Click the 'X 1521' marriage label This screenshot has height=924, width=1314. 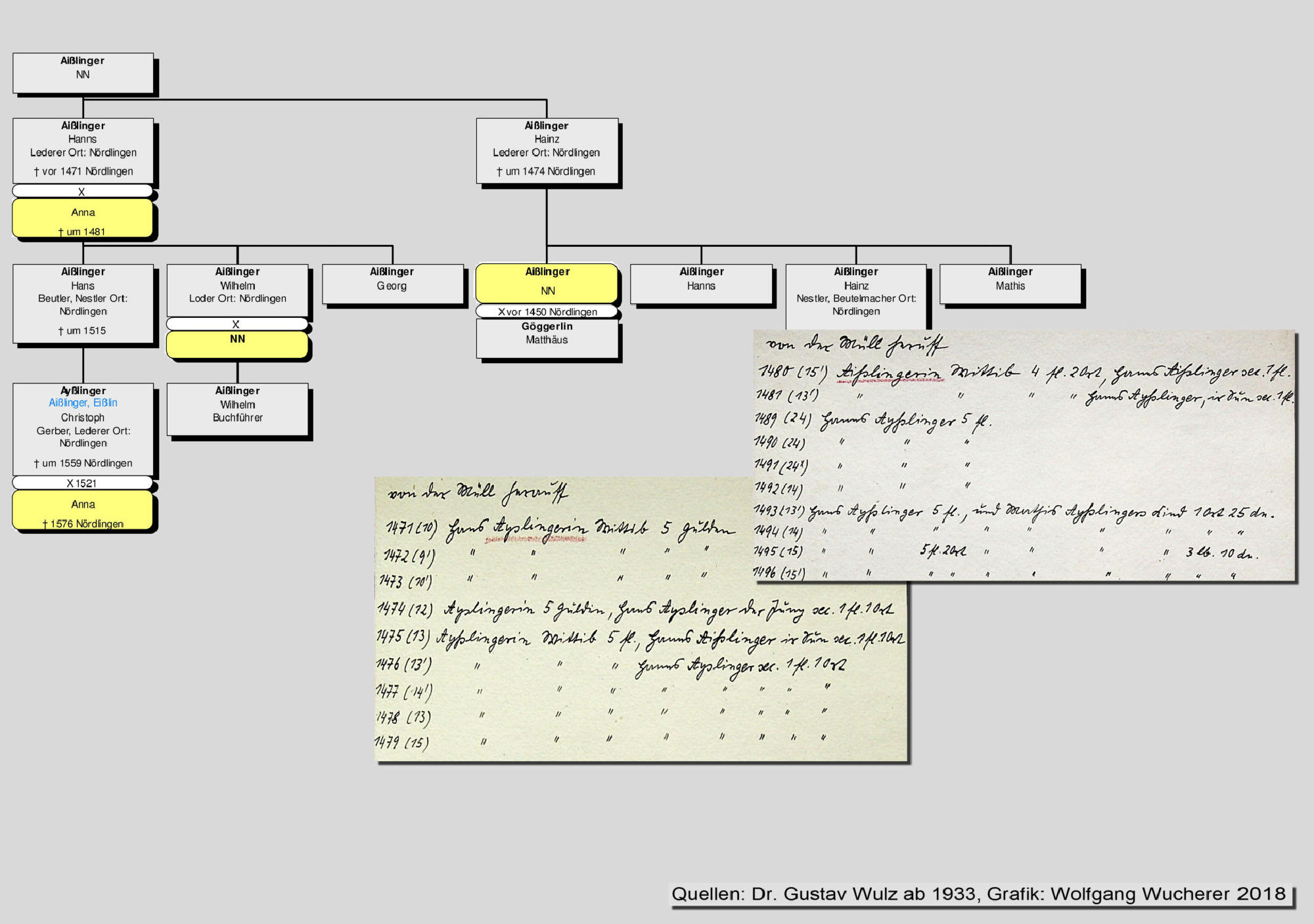82,483
